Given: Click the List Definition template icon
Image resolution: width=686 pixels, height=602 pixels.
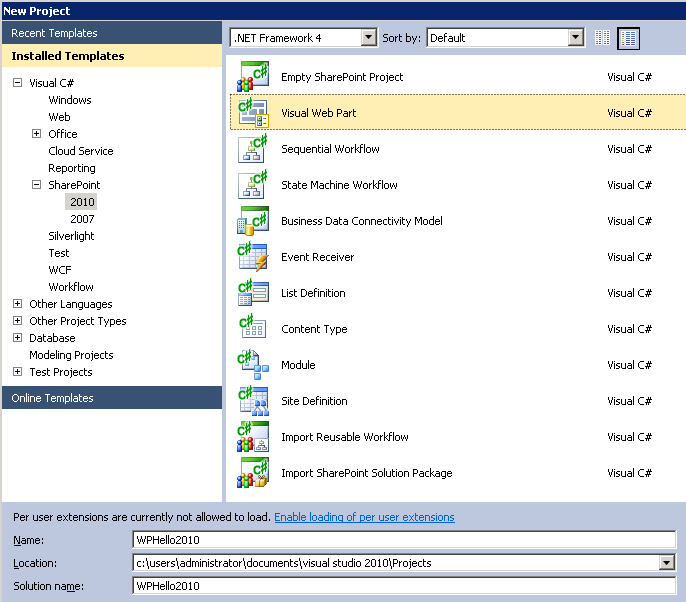Looking at the screenshot, I should point(253,293).
